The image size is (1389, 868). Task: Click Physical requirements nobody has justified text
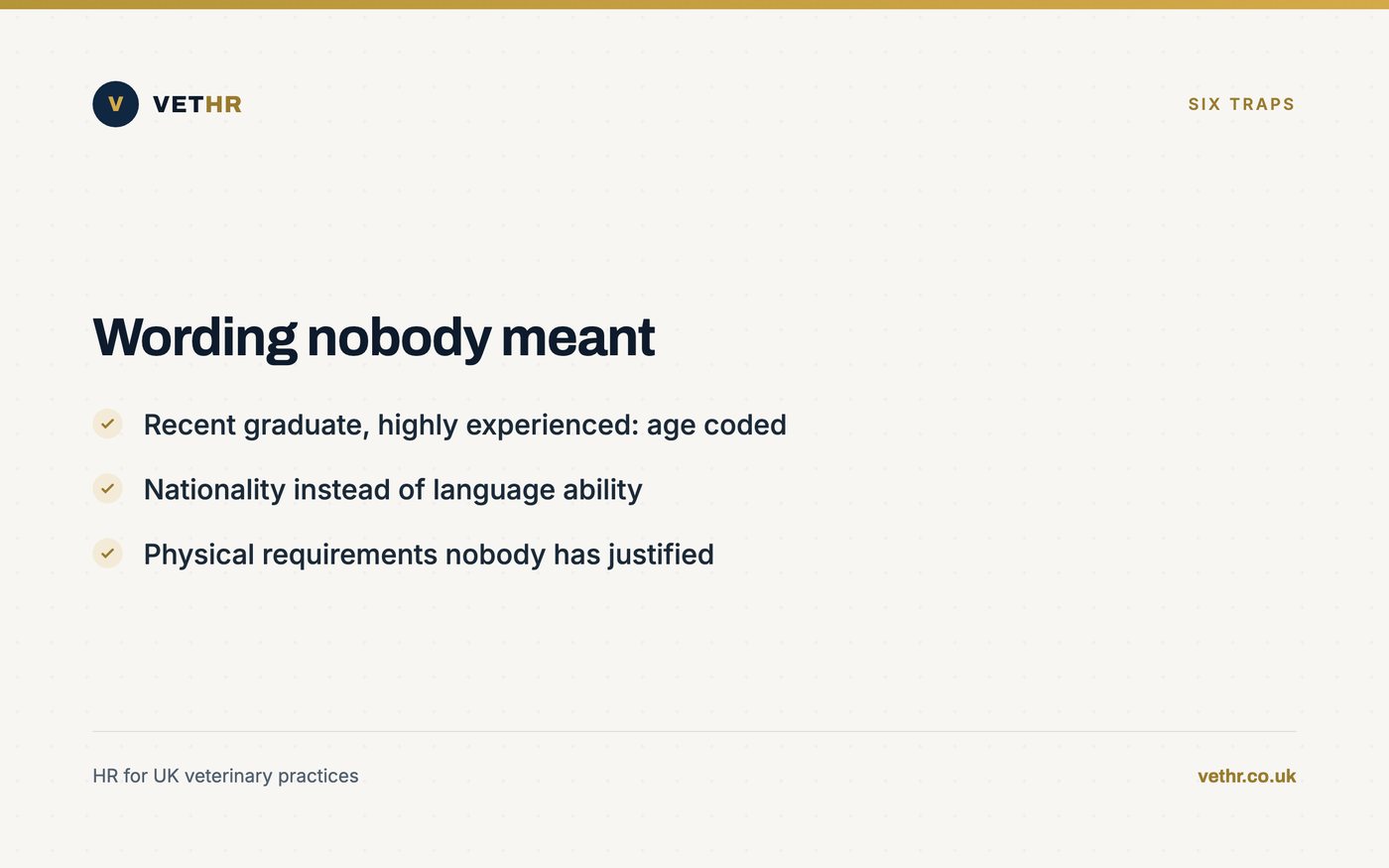point(429,555)
